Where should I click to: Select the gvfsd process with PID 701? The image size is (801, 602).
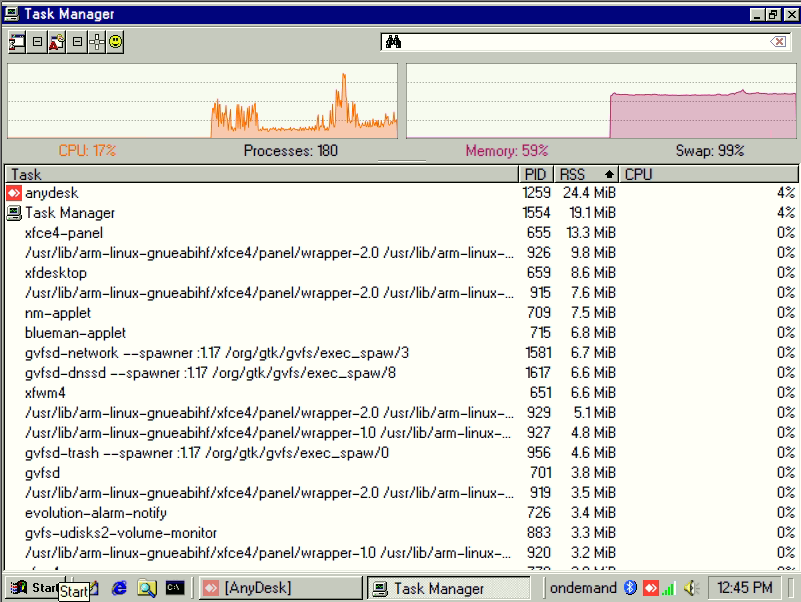coord(402,473)
